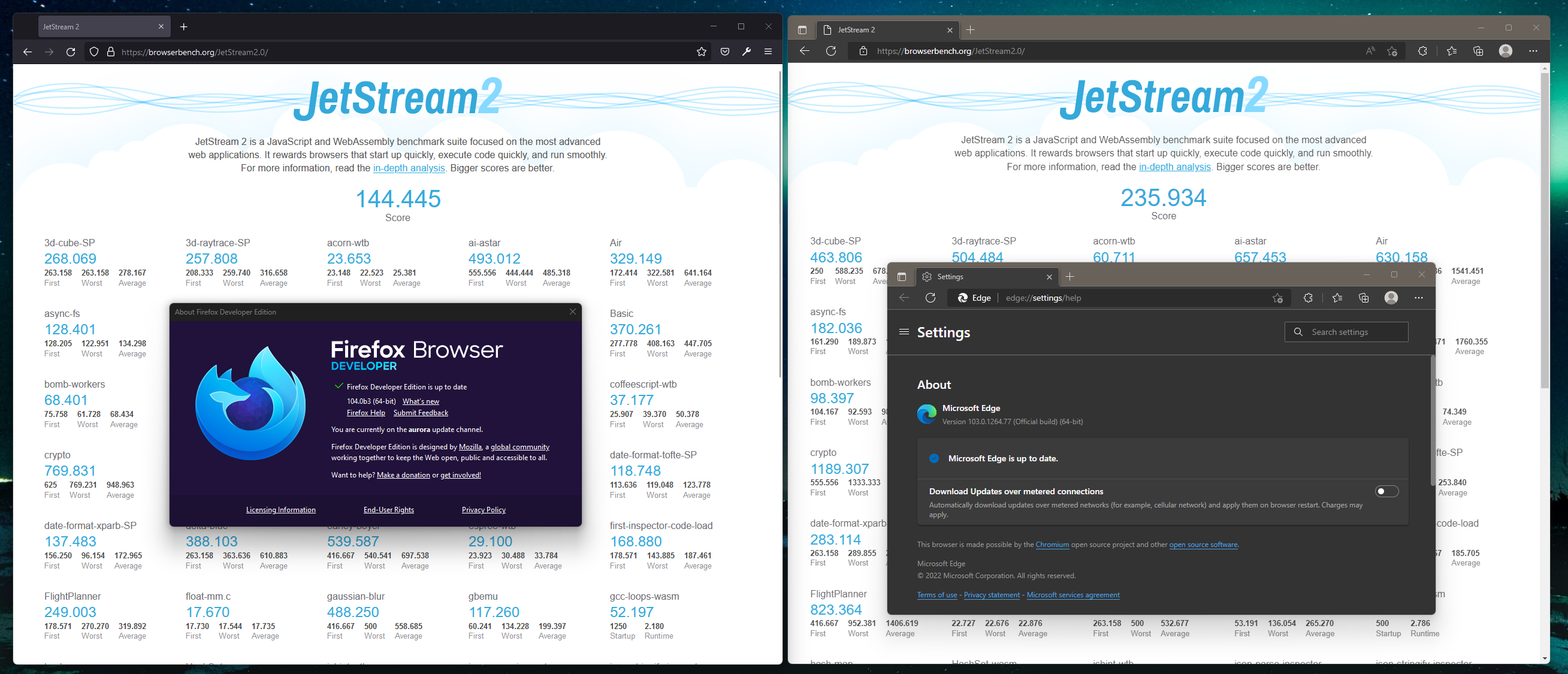Viewport: 1568px width, 674px height.
Task: Toggle Download Updates over metered connections
Action: coord(1386,491)
